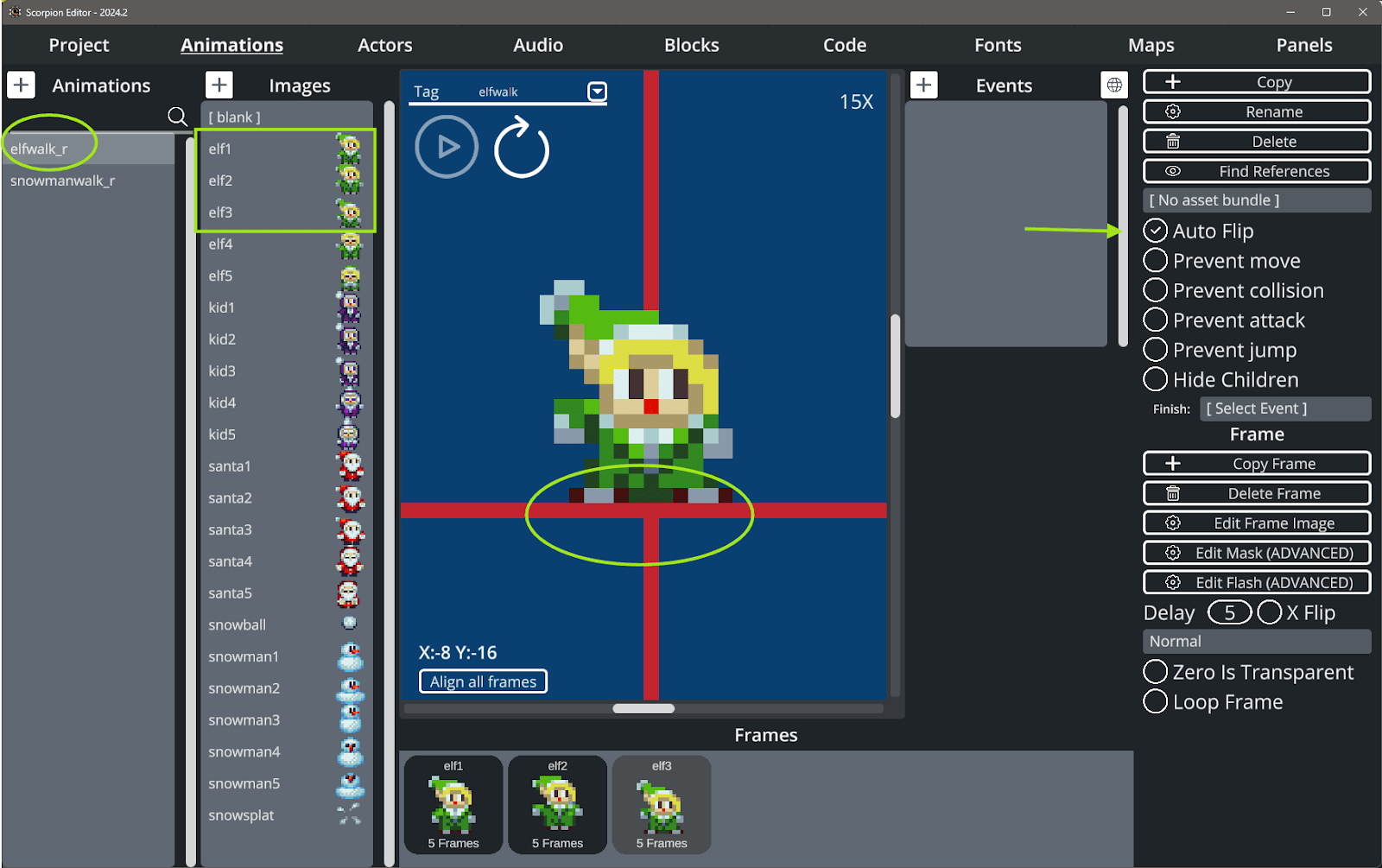Enable the Prevent jump option
Screen dimensions: 1382x868
1155,350
